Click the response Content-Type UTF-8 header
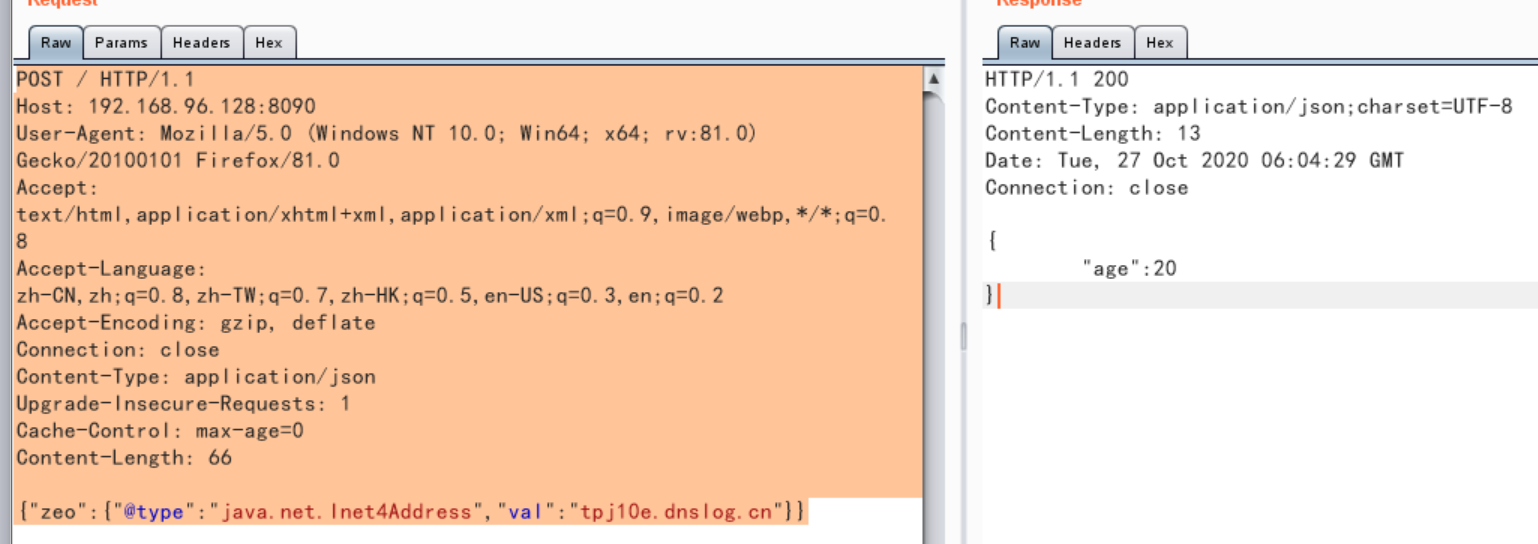The width and height of the screenshot is (1538, 544). tap(1249, 106)
